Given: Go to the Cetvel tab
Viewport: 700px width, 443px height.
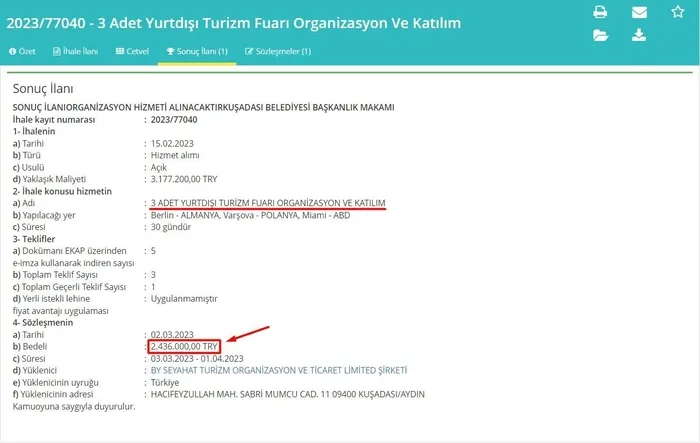Looking at the screenshot, I should 131,51.
